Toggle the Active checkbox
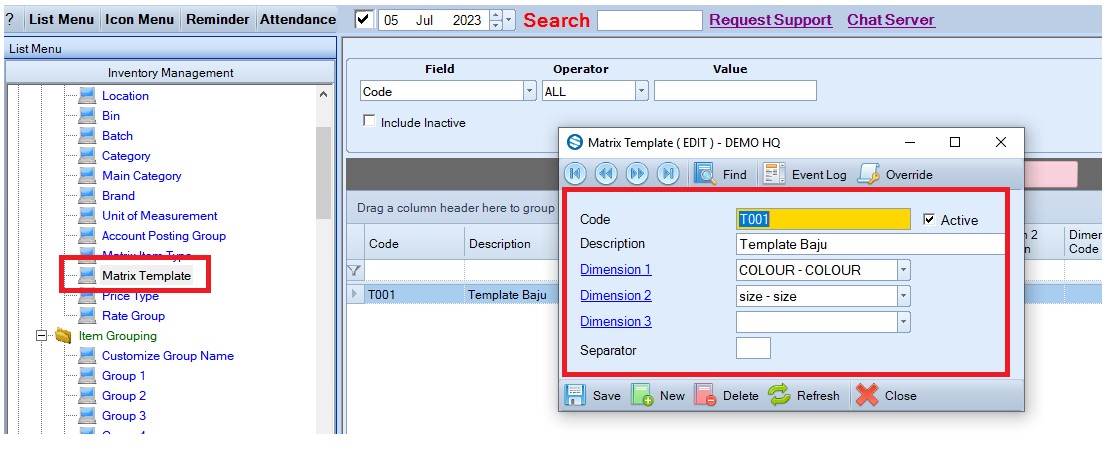 (929, 220)
